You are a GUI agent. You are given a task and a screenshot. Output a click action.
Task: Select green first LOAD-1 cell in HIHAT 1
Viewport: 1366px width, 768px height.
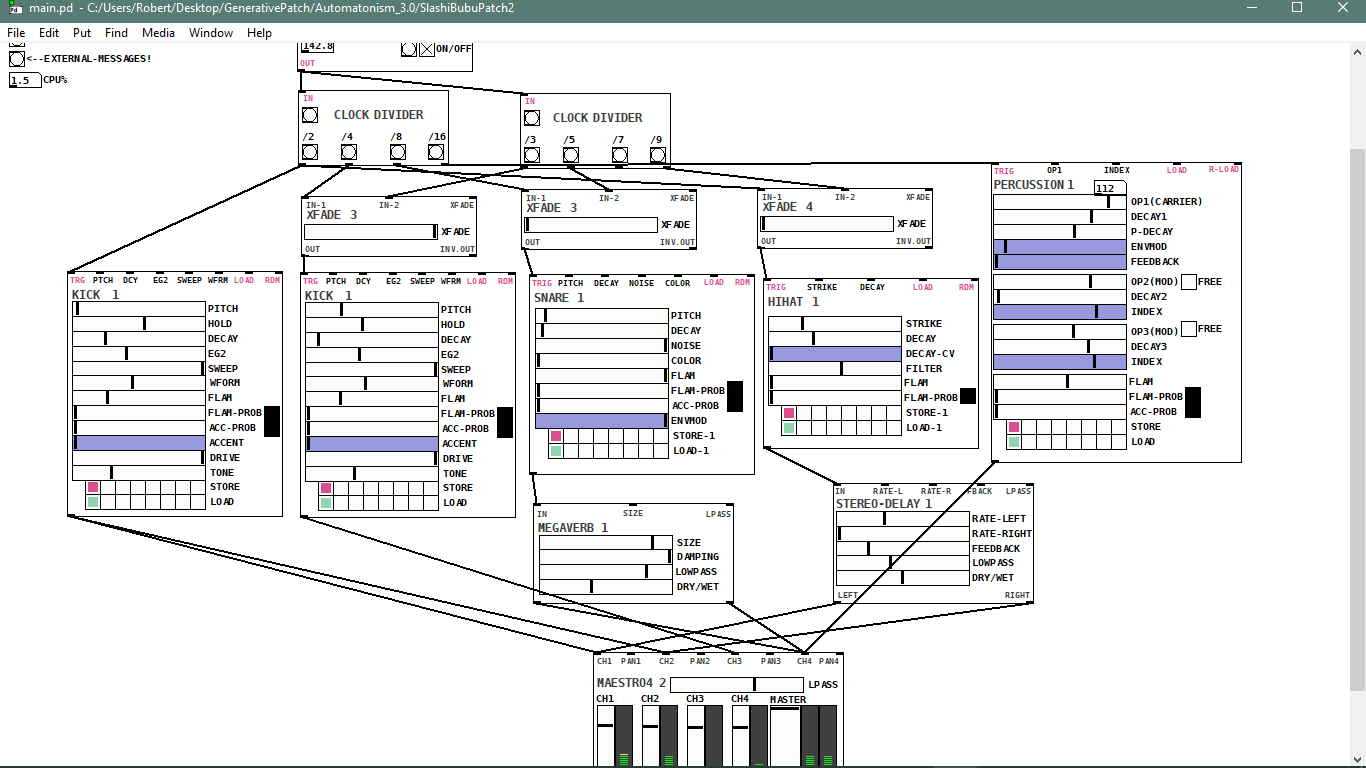pos(789,428)
